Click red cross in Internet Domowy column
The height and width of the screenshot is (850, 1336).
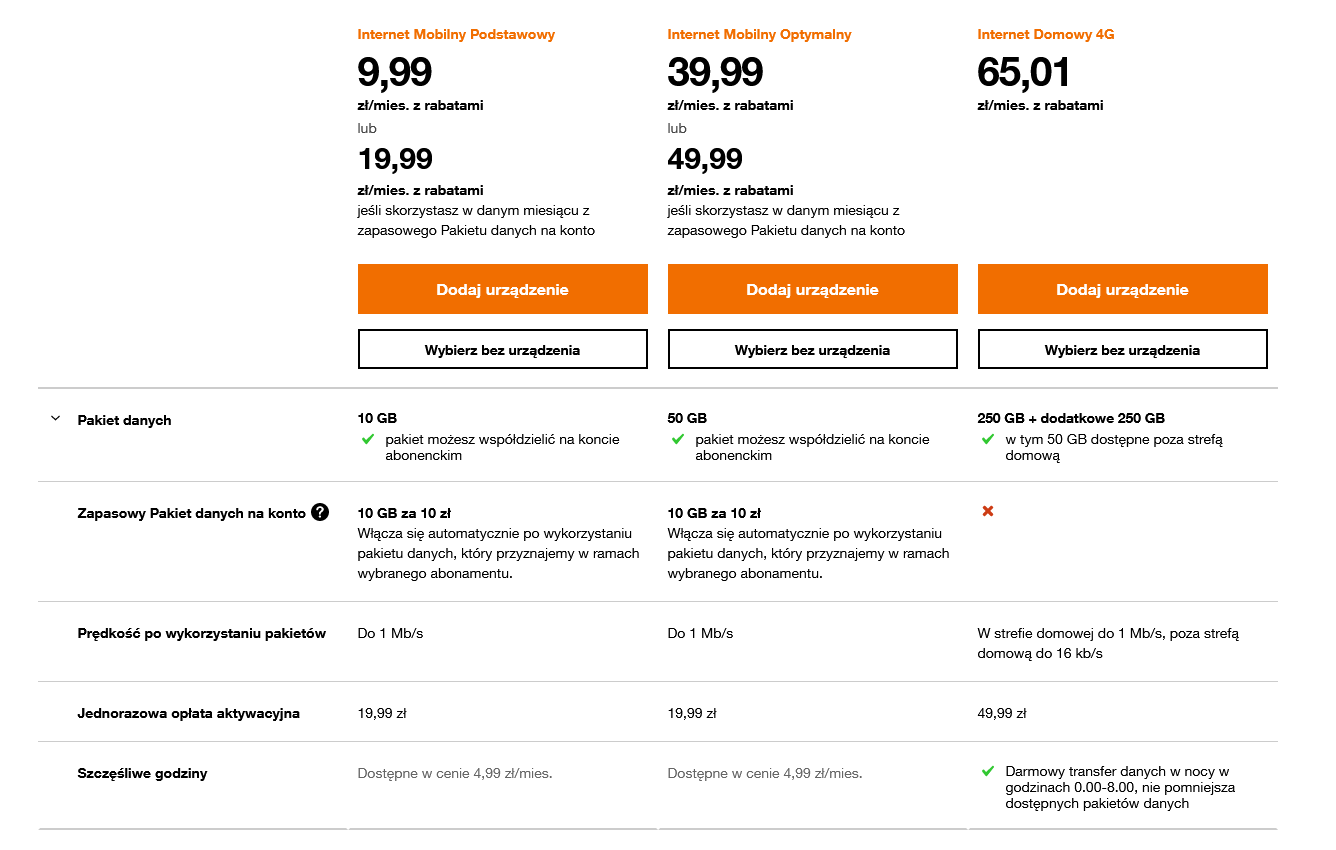pyautogui.click(x=988, y=511)
